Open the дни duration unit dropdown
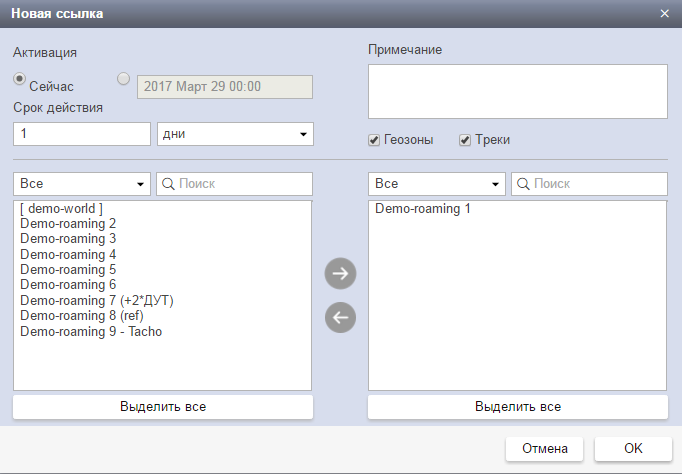This screenshot has width=682, height=474. click(235, 134)
